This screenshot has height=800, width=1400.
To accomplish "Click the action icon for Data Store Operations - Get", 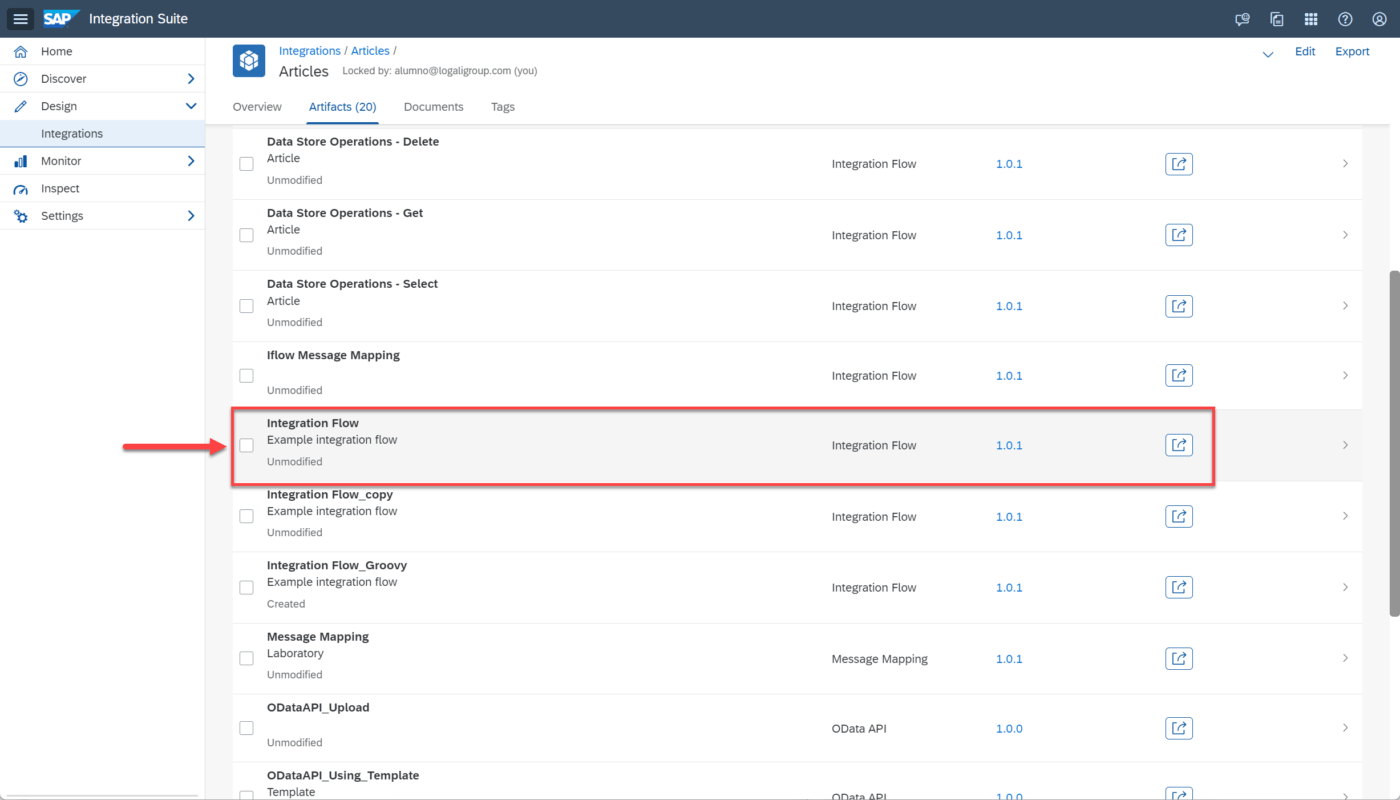I will coord(1179,235).
